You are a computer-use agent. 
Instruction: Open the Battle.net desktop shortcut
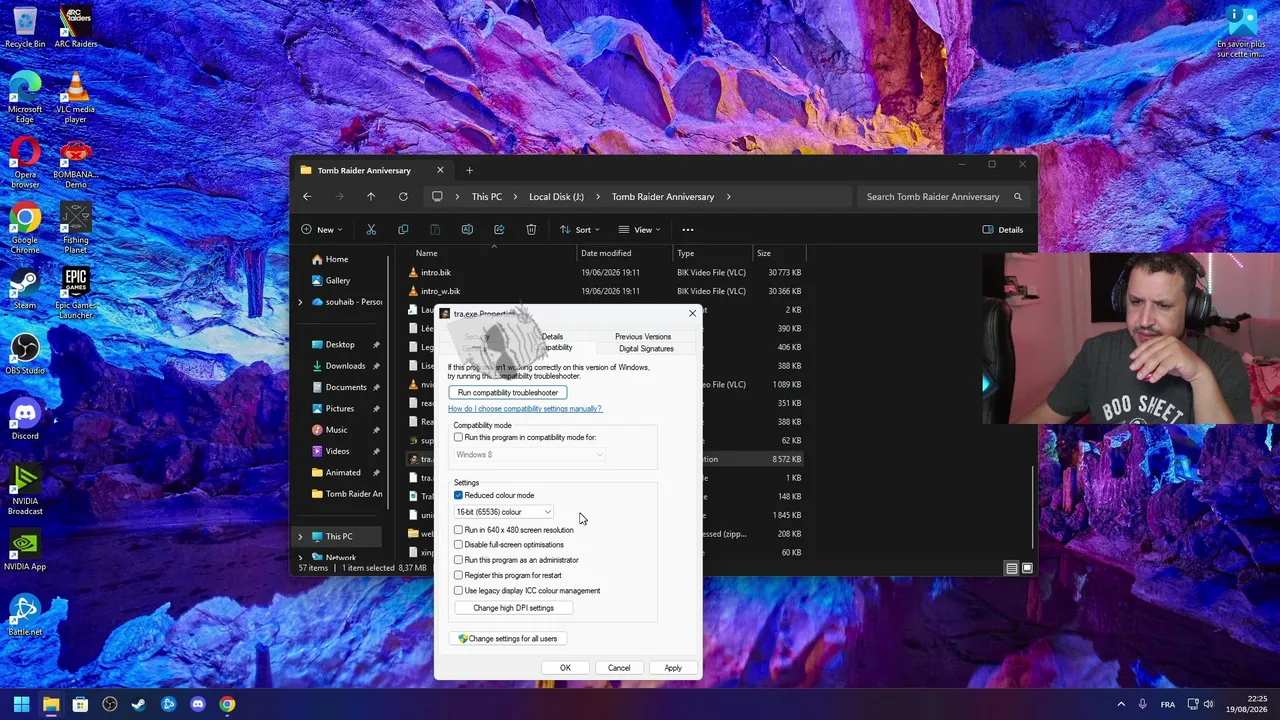(25, 614)
